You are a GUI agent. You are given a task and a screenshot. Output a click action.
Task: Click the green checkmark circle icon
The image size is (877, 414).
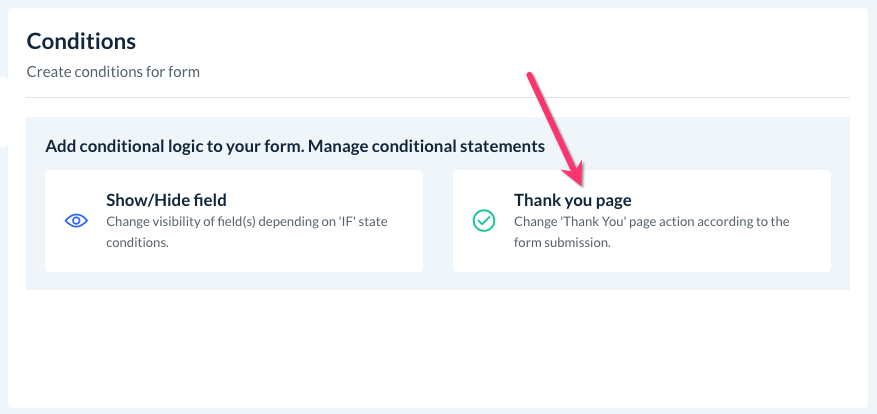pyautogui.click(x=484, y=221)
